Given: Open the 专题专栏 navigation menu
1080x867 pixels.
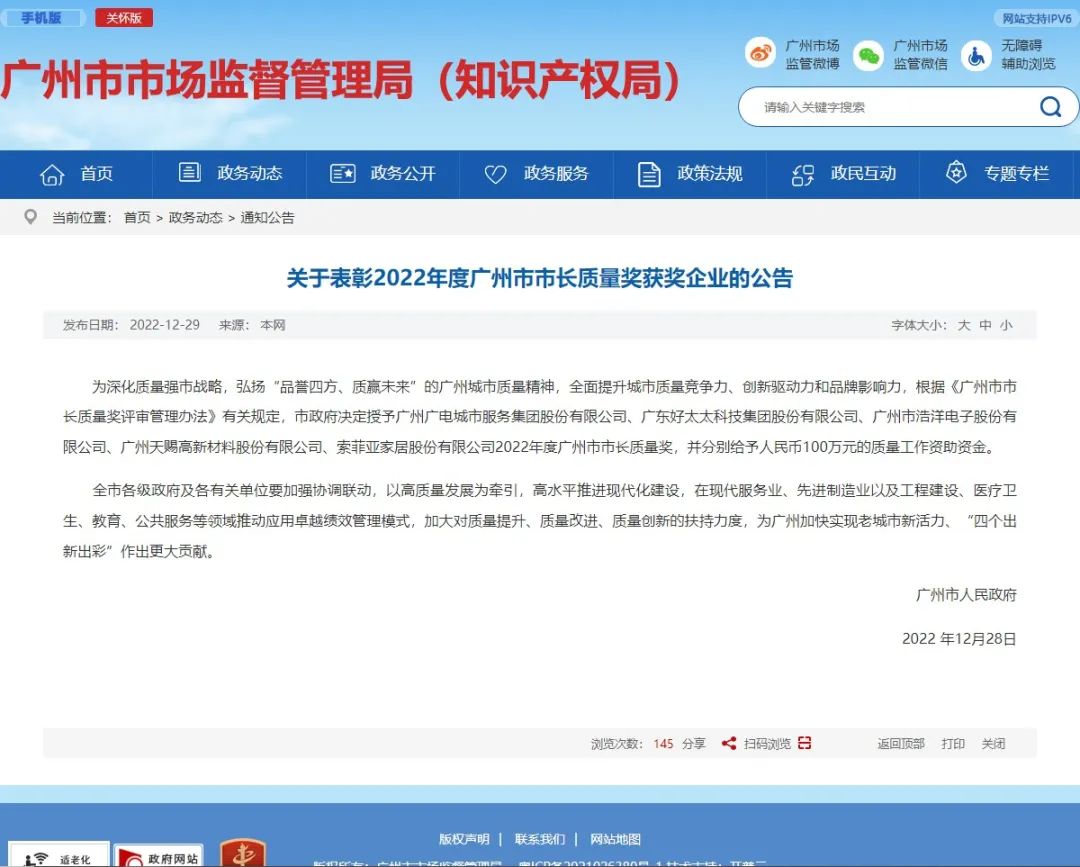Looking at the screenshot, I should (997, 174).
